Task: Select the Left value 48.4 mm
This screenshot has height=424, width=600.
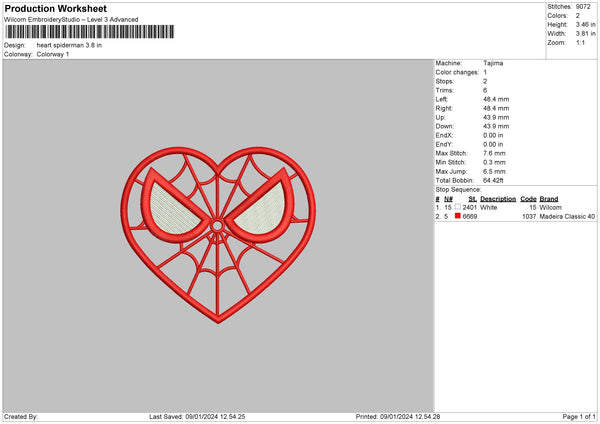Action: point(496,99)
